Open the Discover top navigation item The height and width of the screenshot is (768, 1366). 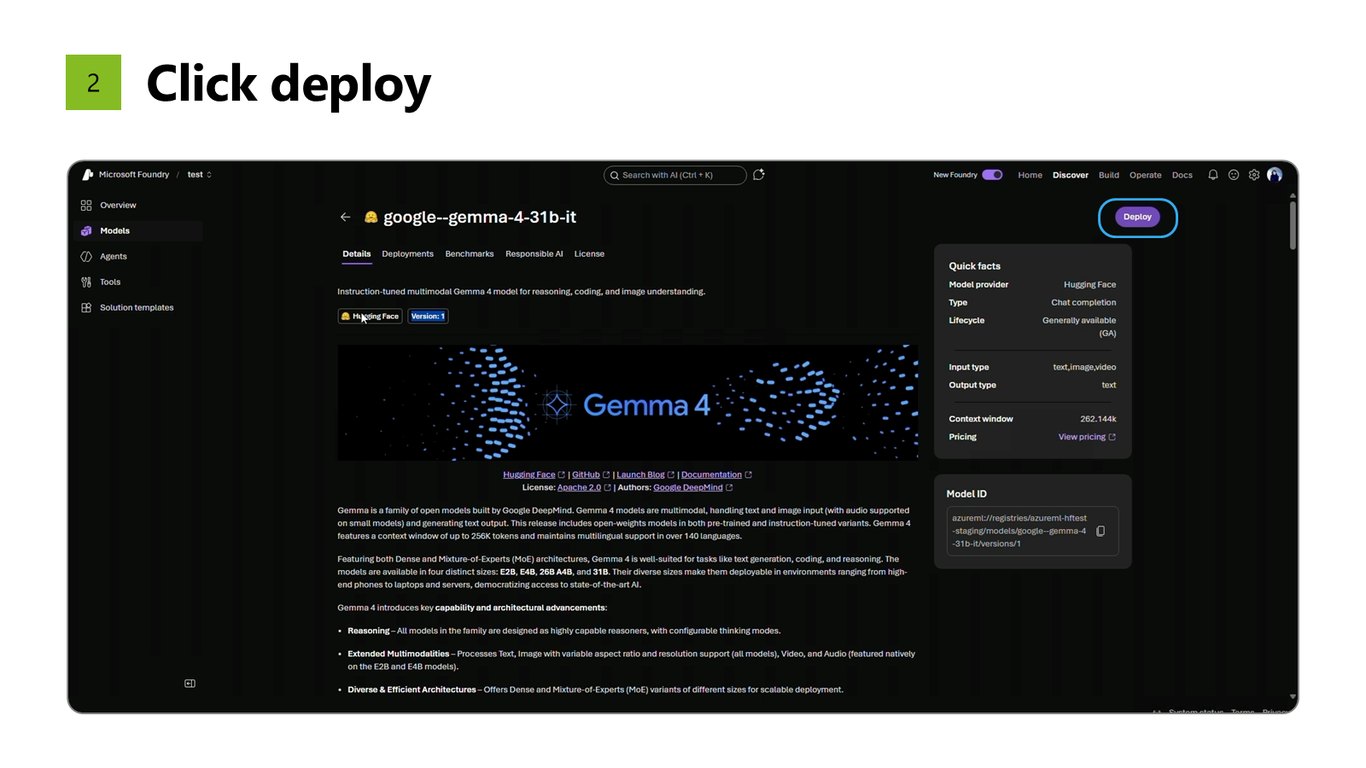click(1070, 175)
